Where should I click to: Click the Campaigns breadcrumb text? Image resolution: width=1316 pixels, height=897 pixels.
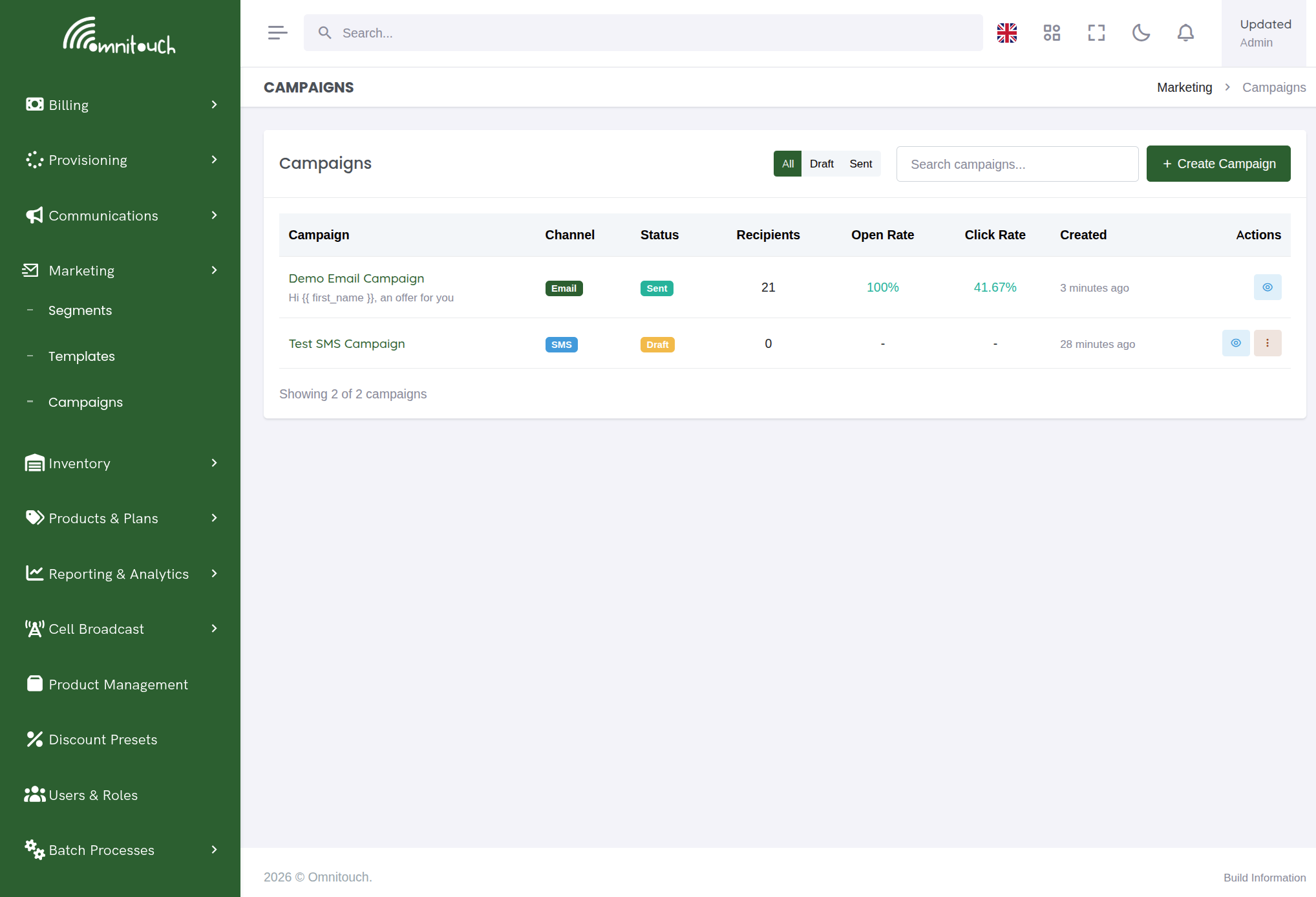tap(1274, 87)
